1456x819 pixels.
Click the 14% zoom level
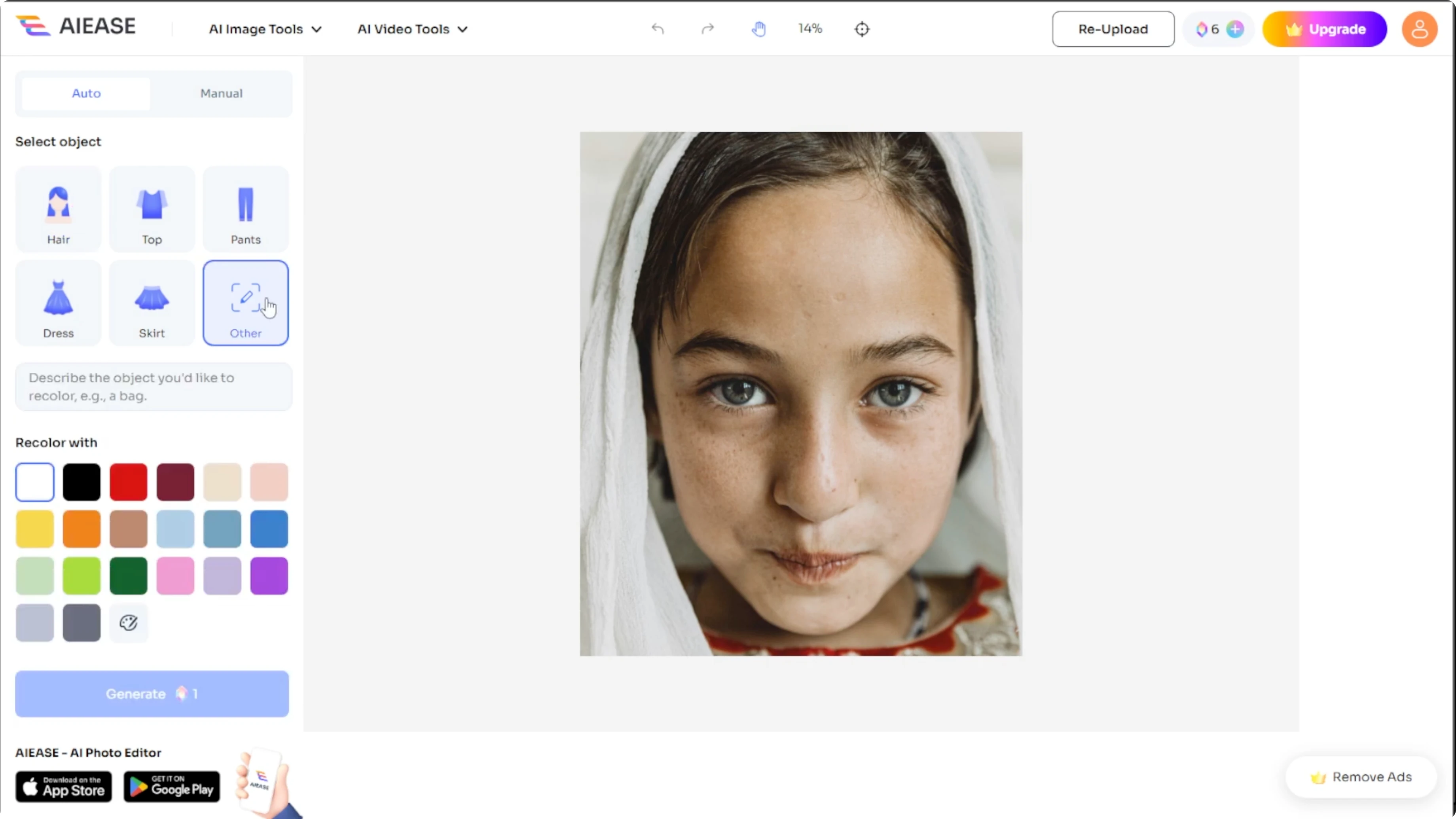click(x=810, y=28)
